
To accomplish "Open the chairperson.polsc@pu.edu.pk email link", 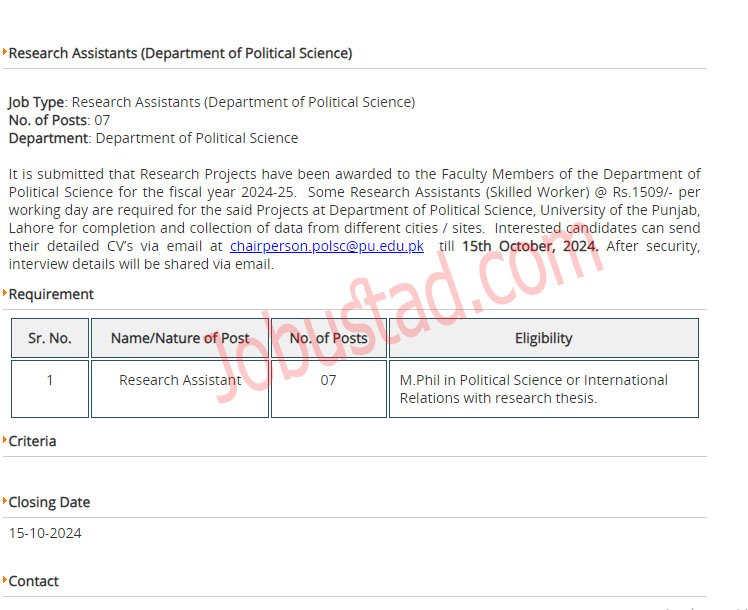I will tap(327, 246).
